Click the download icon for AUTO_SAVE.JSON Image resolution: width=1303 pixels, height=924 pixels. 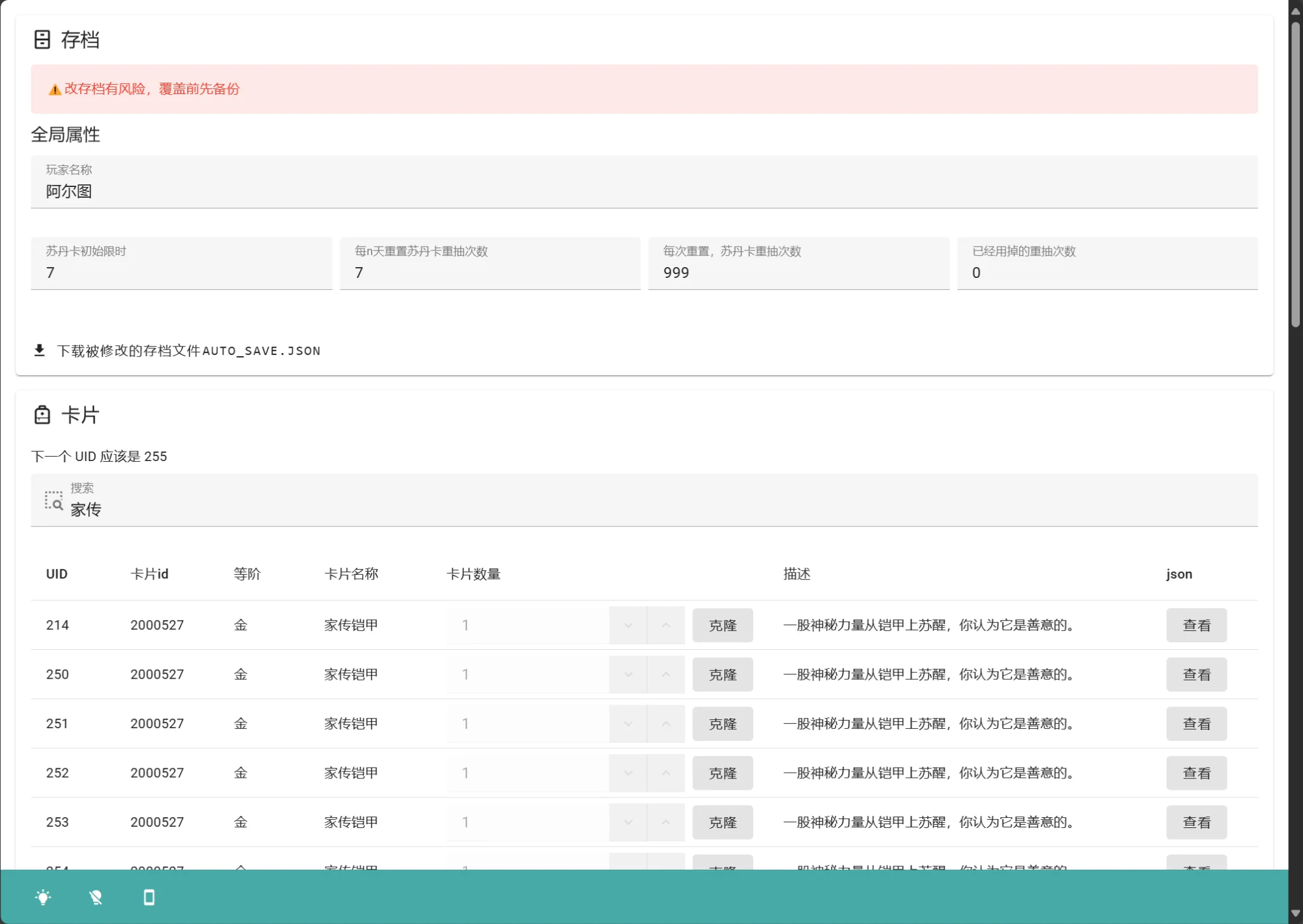pos(39,350)
